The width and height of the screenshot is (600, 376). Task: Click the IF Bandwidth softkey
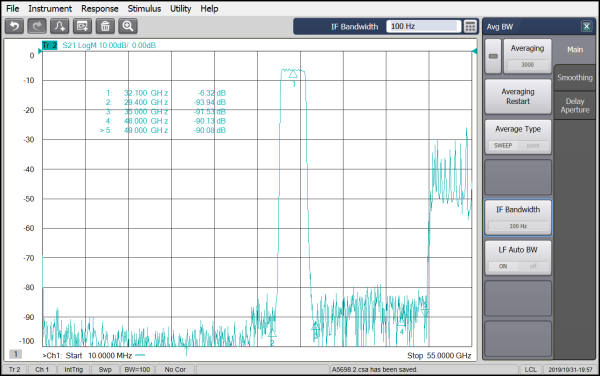[518, 217]
